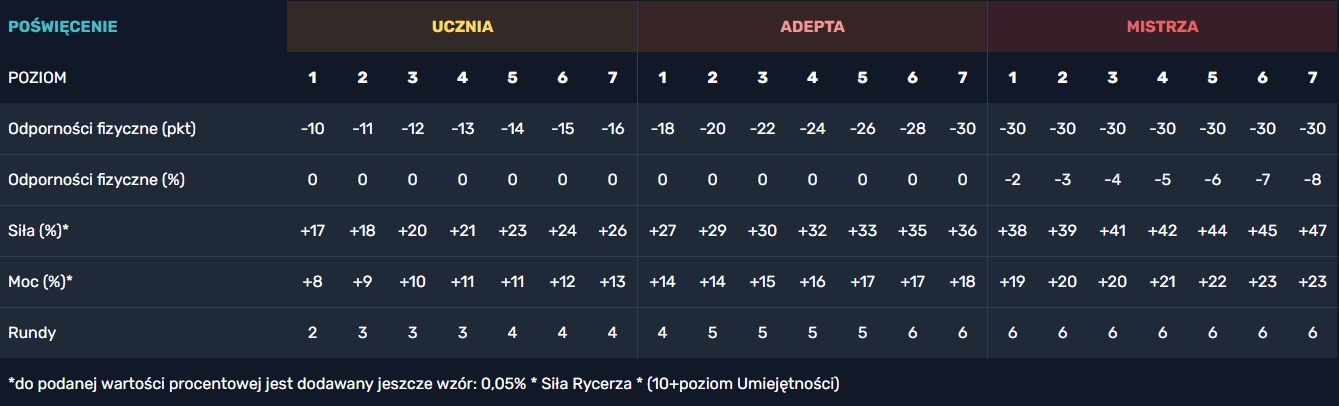Screen dimensions: 1339x406
Task: Select the +38 Siła value cell
Action: coord(1012,231)
